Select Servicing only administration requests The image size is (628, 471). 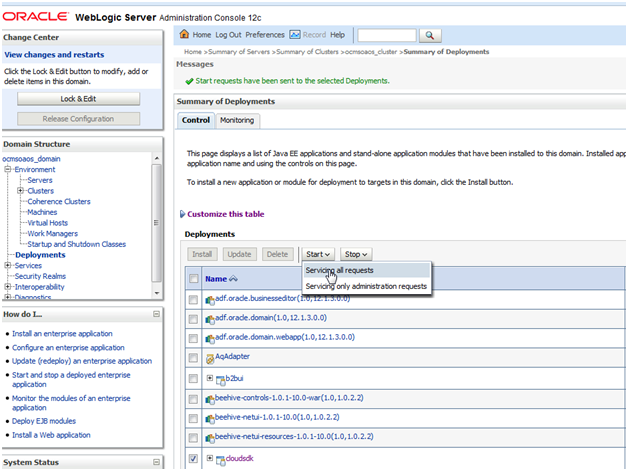click(366, 286)
